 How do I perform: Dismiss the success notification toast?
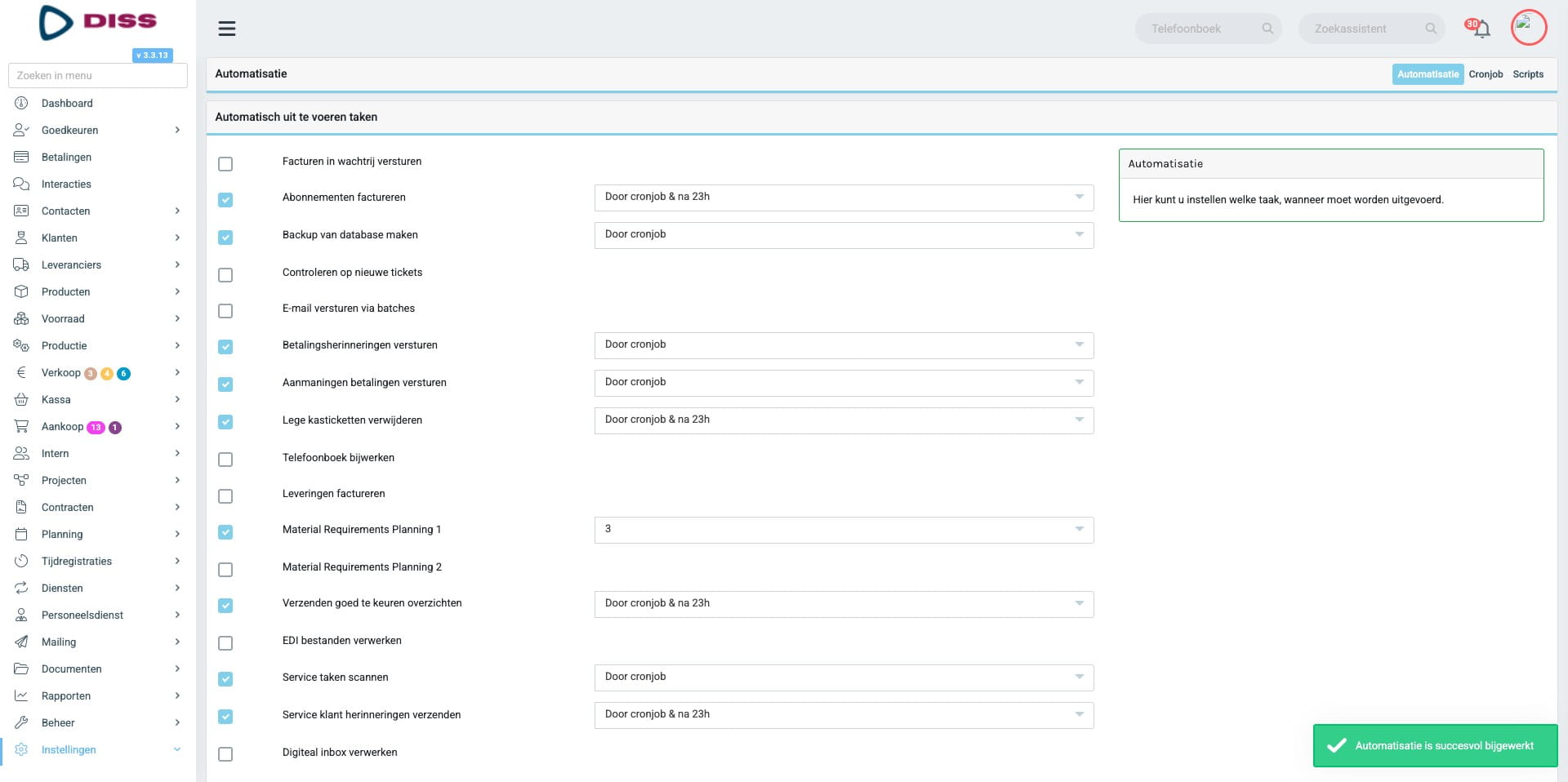tap(1435, 745)
